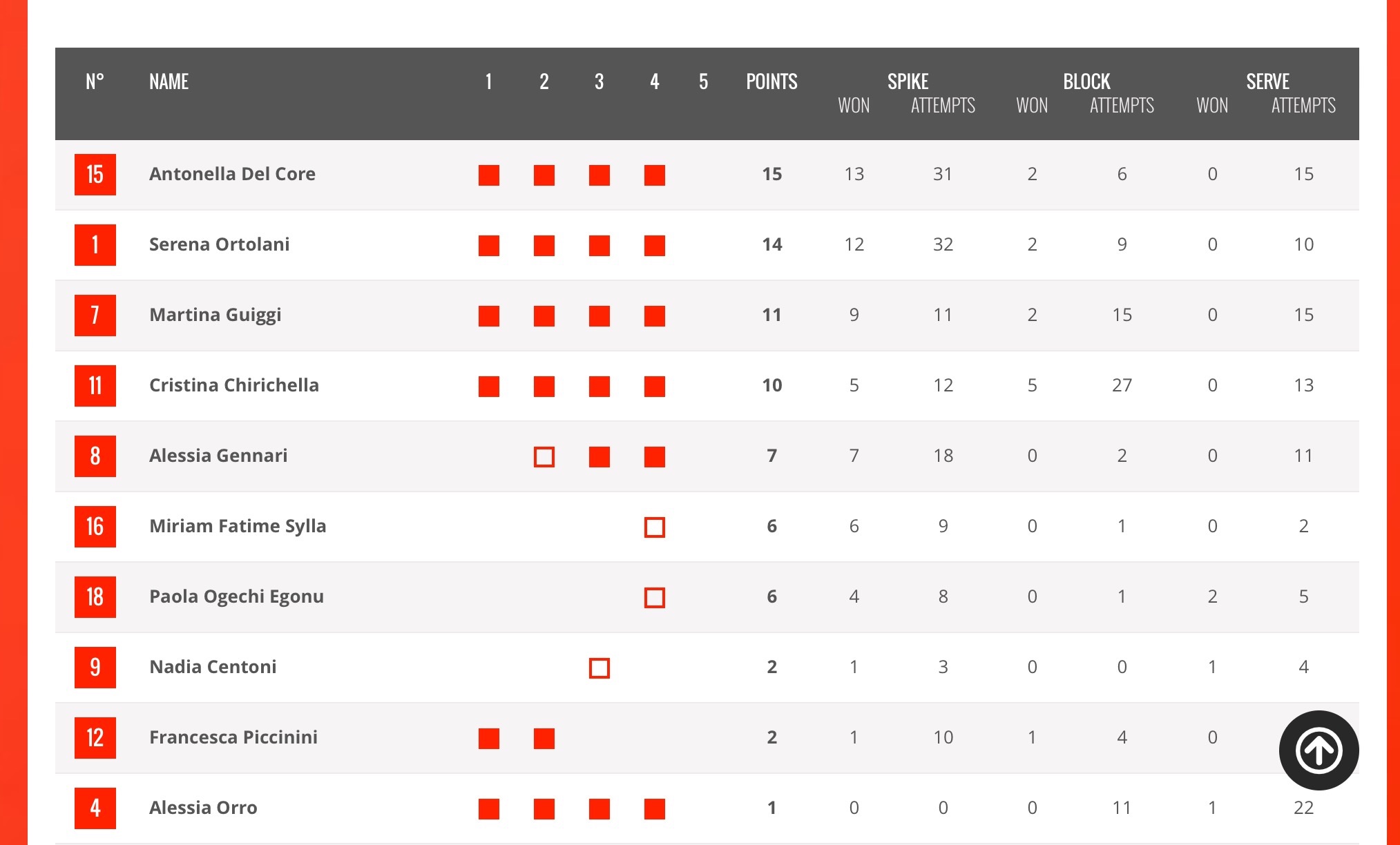Select the NAME column header
The height and width of the screenshot is (845, 1400).
click(169, 81)
